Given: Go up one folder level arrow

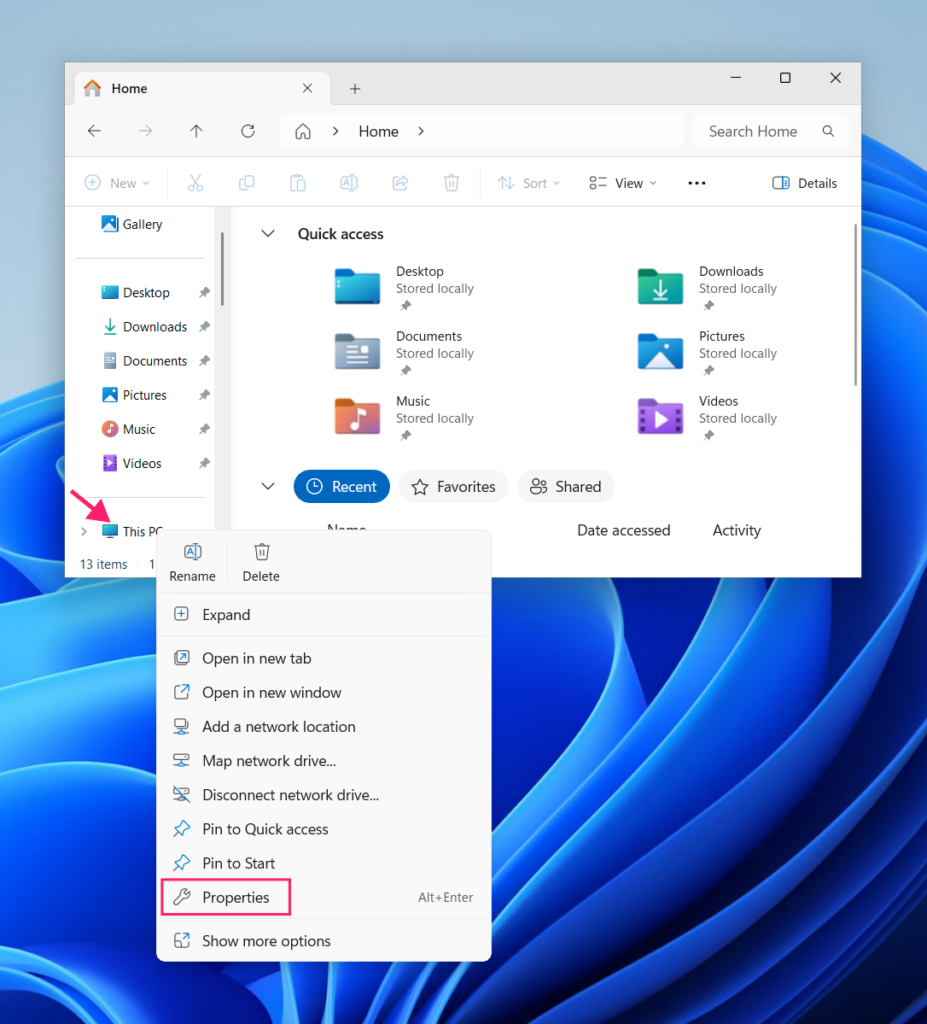Looking at the screenshot, I should (x=197, y=131).
